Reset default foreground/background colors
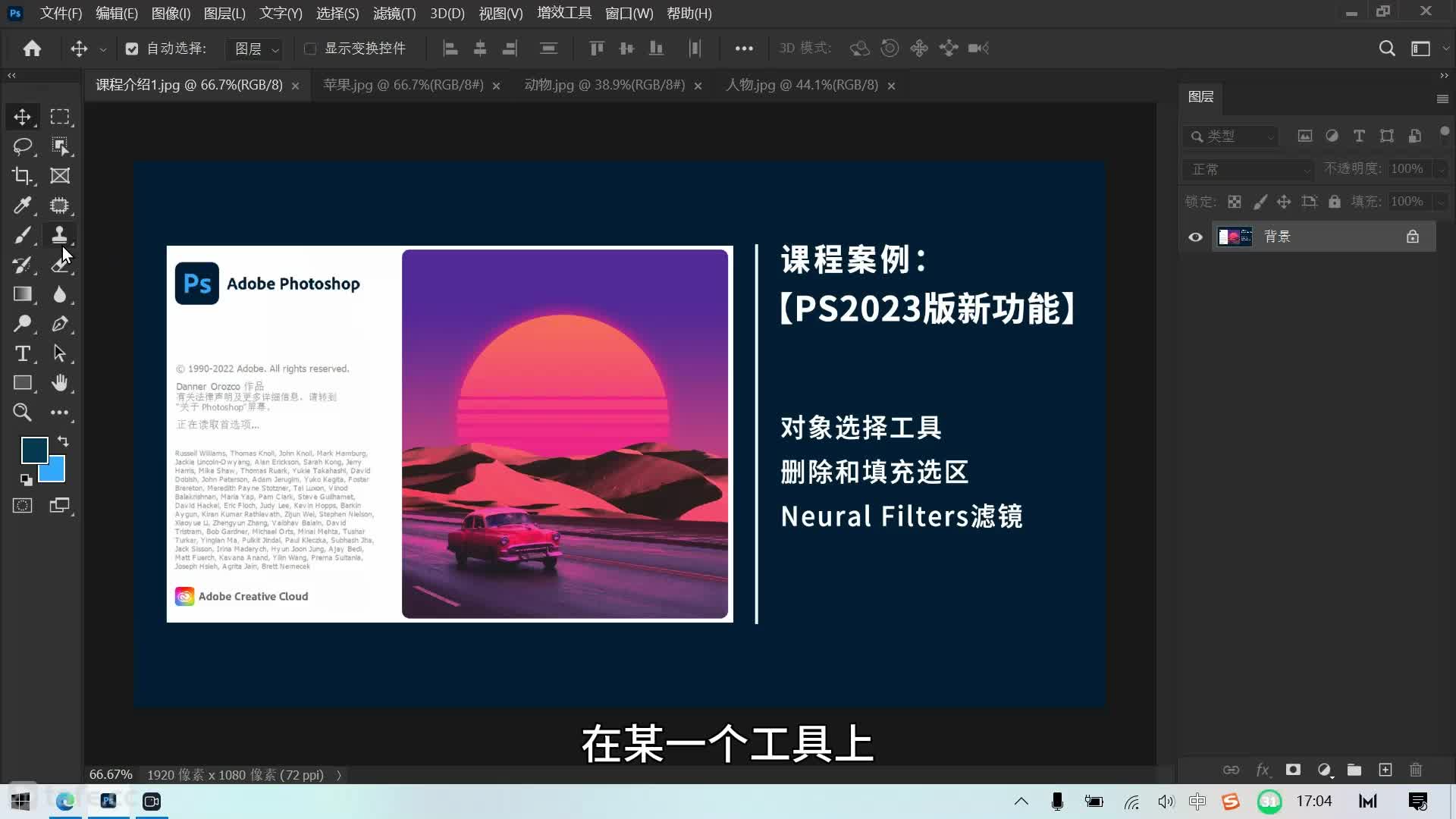 click(x=26, y=479)
